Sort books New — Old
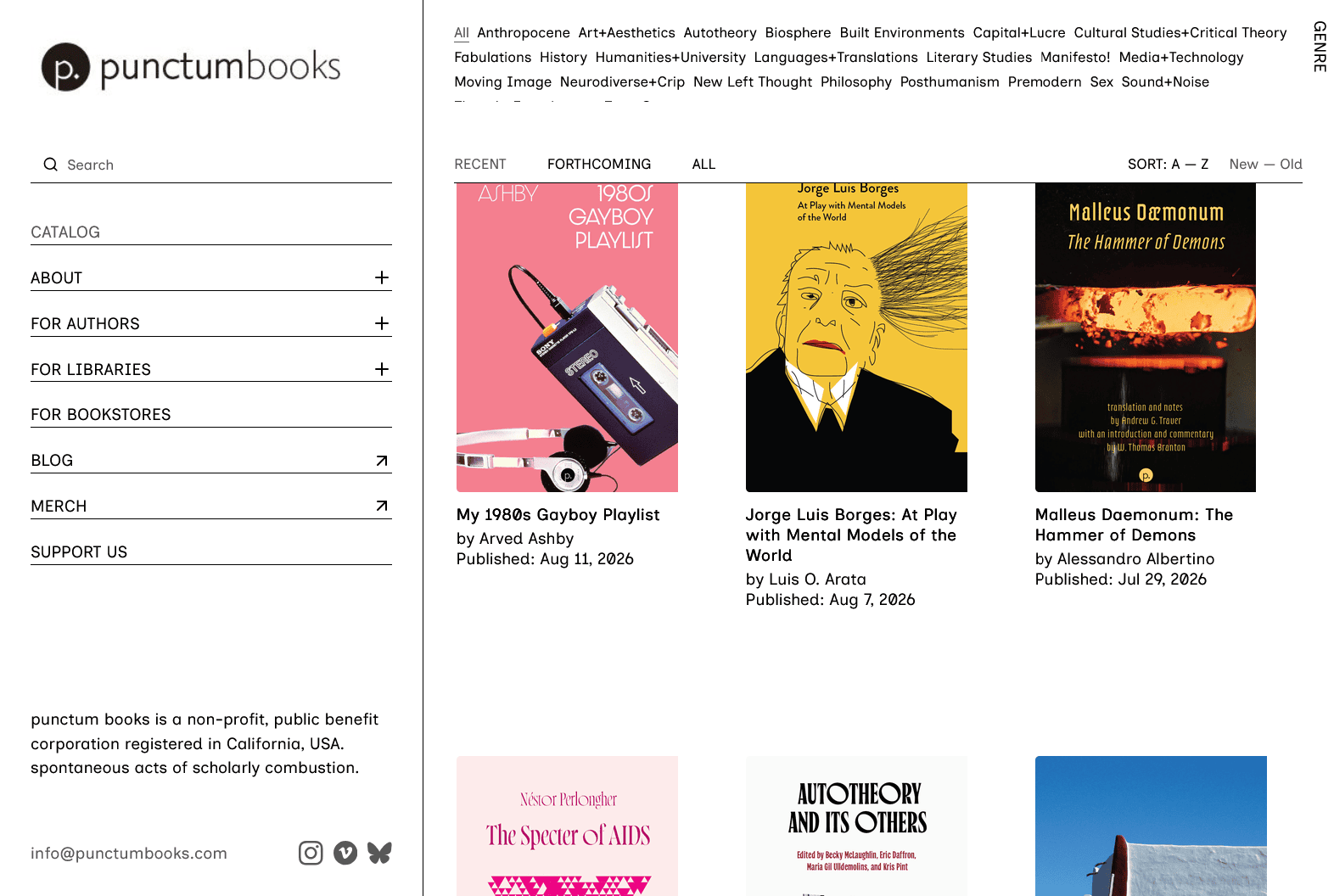 point(1265,165)
